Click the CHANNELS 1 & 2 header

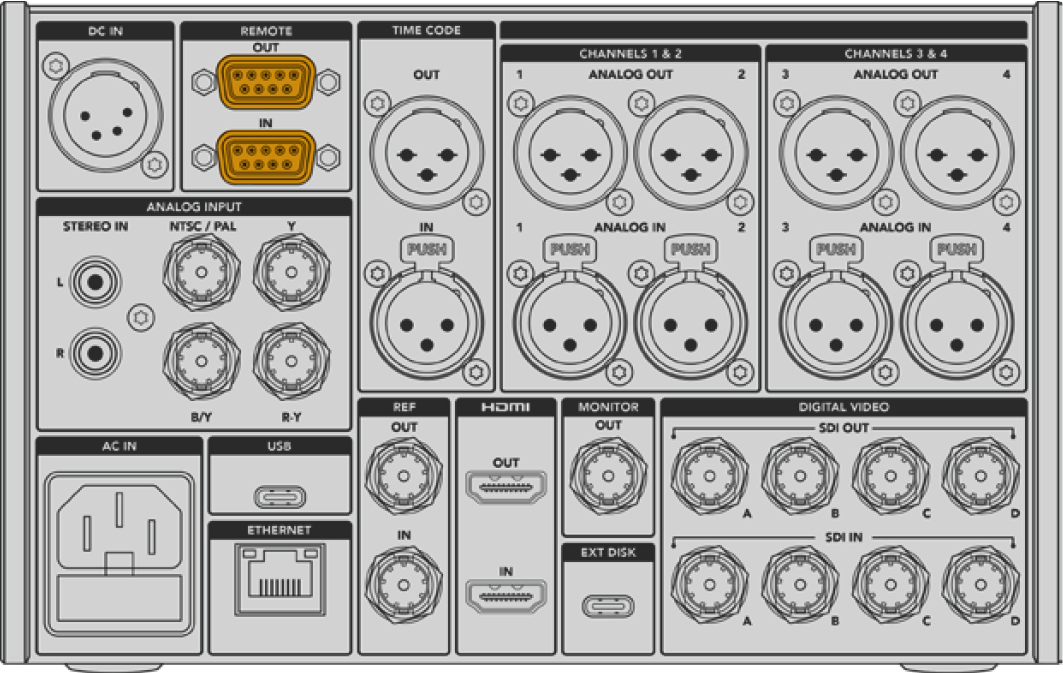click(x=630, y=54)
